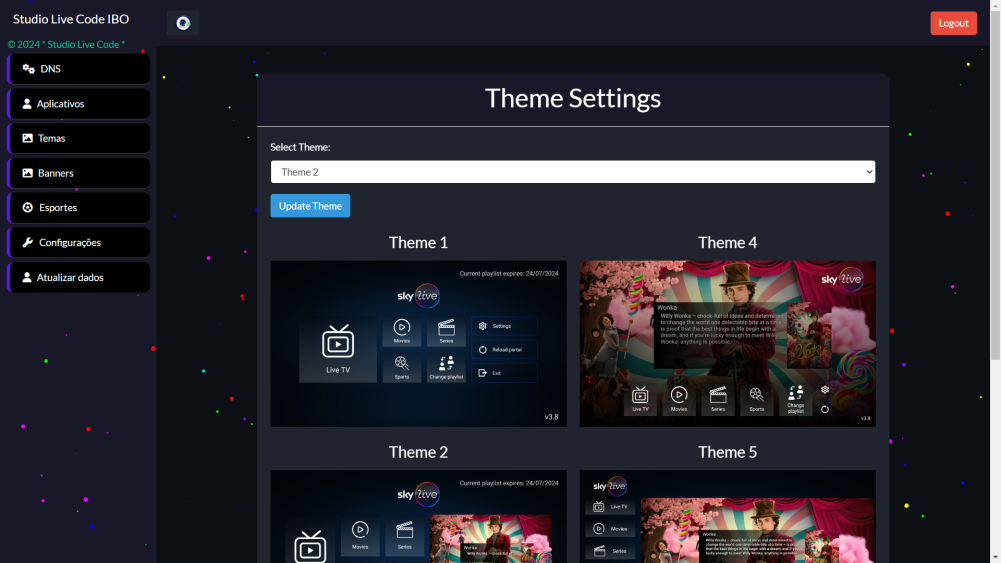Log out using the Logout button
This screenshot has width=1001, height=563.
pyautogui.click(x=952, y=23)
